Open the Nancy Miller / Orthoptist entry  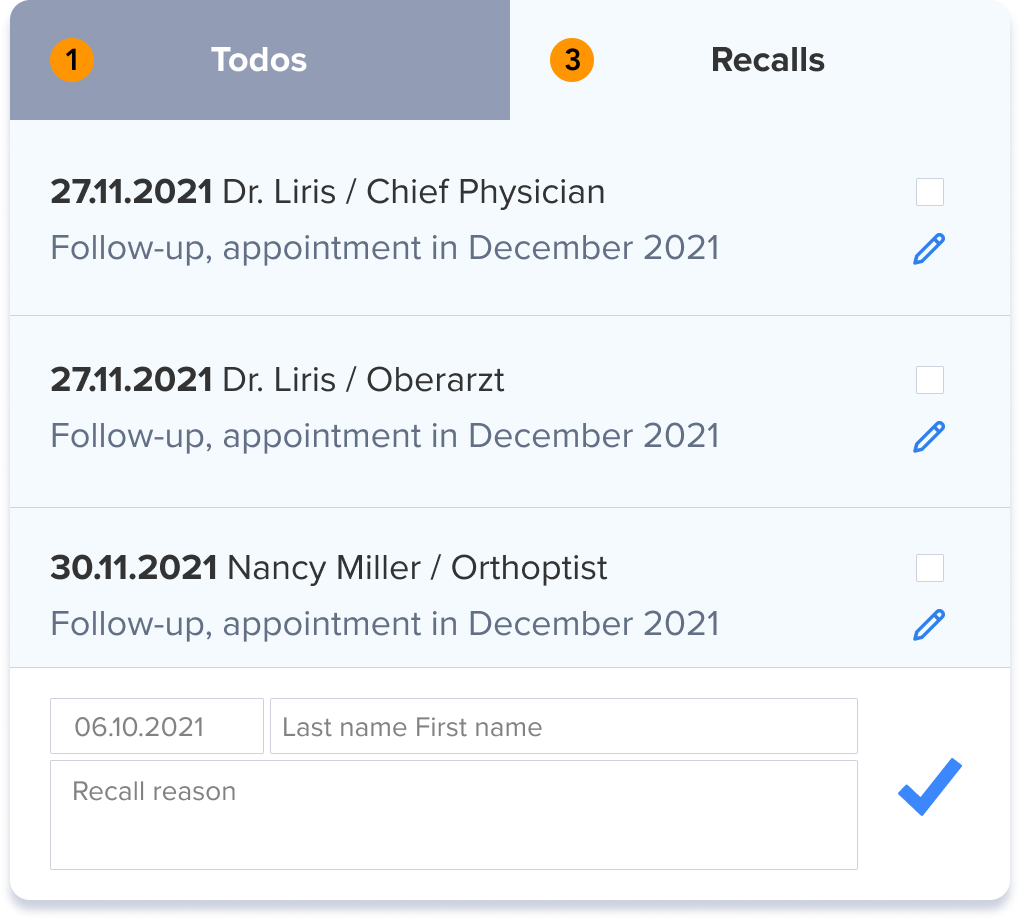tap(417, 568)
